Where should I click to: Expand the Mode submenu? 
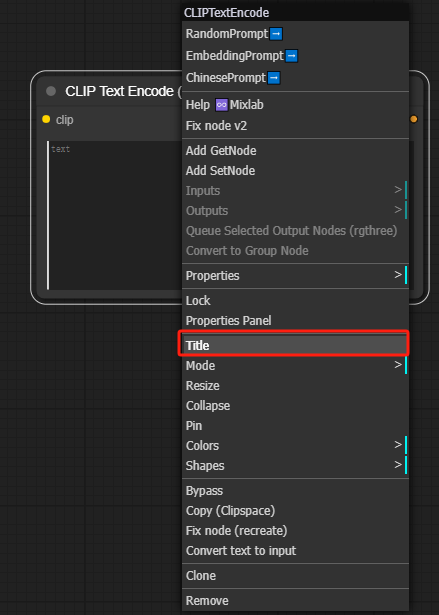[x=295, y=366]
